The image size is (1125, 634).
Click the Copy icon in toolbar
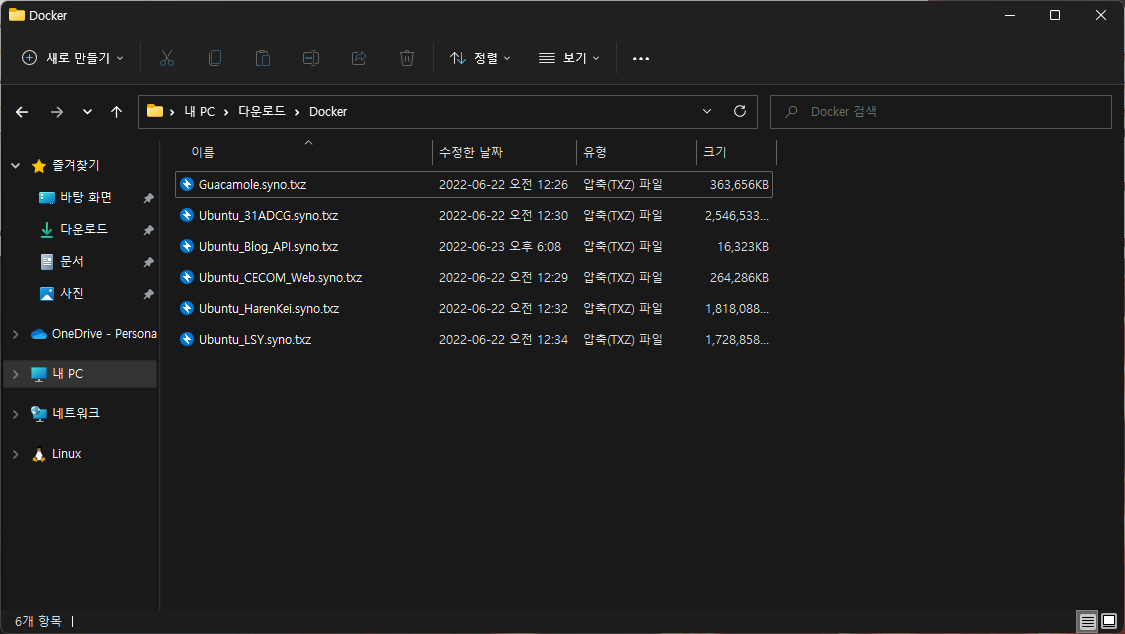(215, 58)
